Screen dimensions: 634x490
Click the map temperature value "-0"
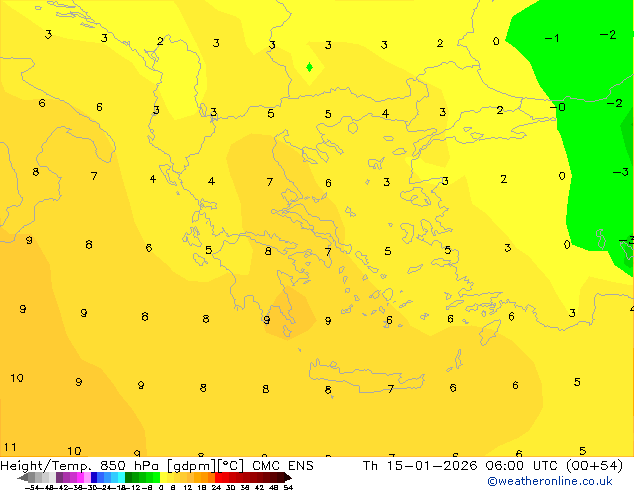pos(558,107)
